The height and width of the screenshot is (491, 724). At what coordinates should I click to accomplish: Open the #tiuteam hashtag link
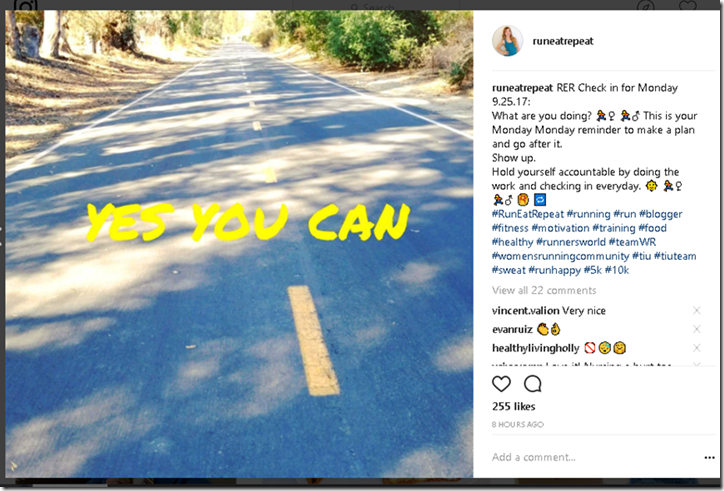point(675,256)
